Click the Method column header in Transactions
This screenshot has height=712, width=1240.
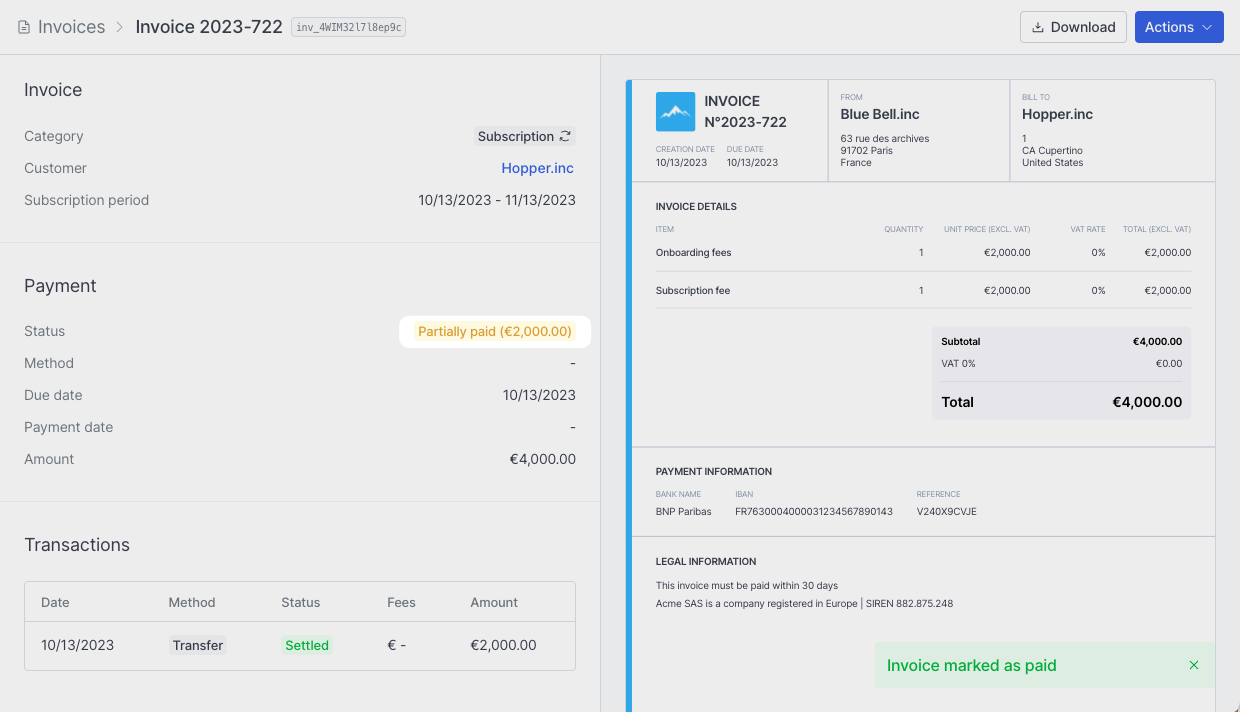pyautogui.click(x=192, y=602)
